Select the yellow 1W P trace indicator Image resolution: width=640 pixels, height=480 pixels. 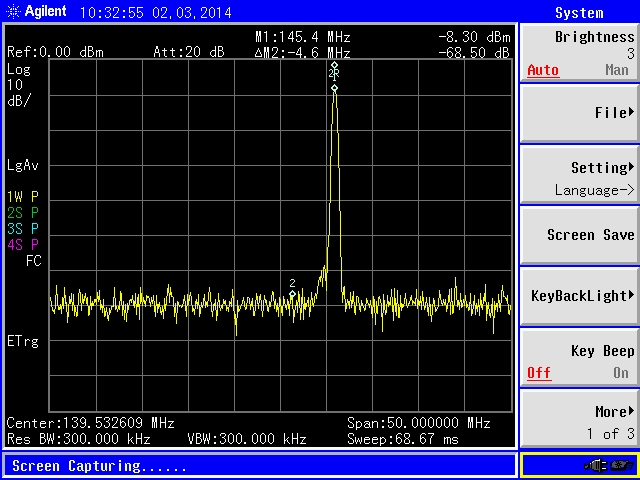point(22,196)
